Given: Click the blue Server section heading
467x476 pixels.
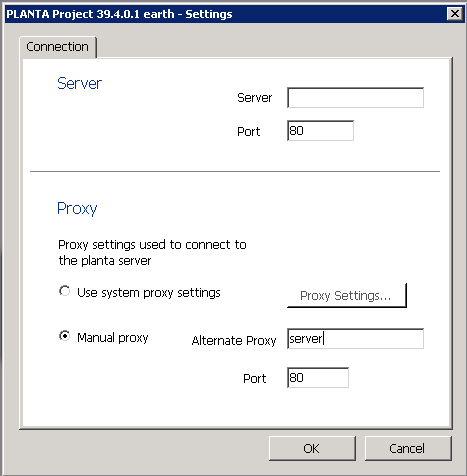Looking at the screenshot, I should [79, 83].
